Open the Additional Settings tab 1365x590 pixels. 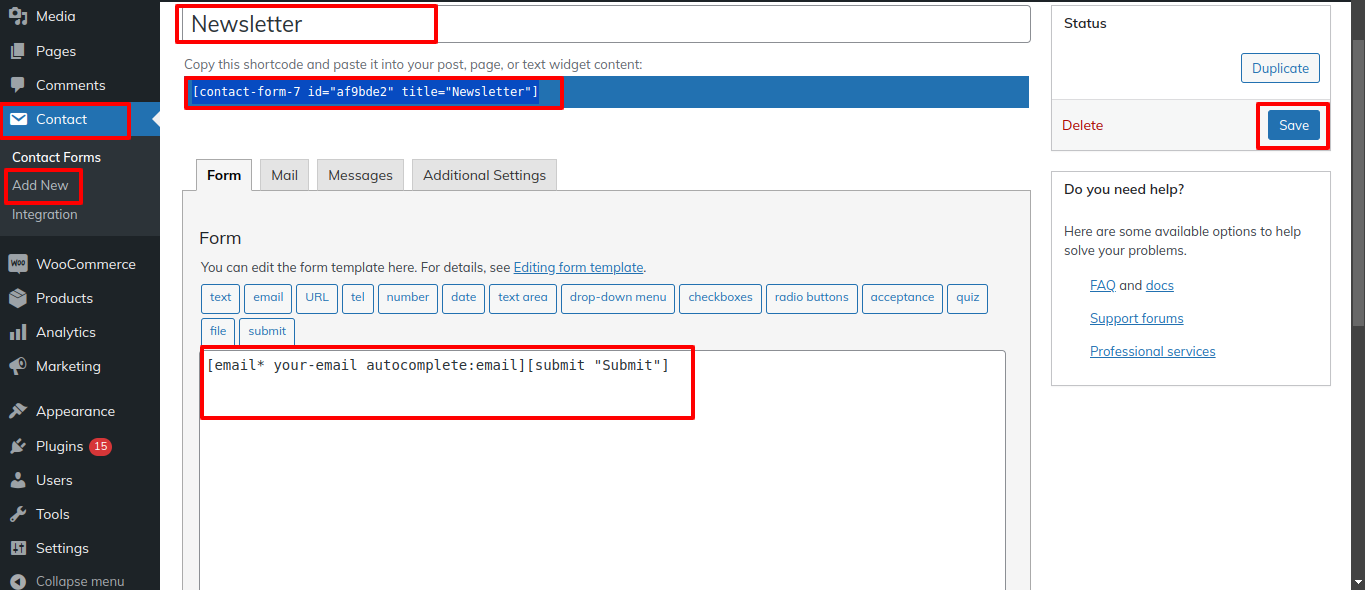point(485,175)
